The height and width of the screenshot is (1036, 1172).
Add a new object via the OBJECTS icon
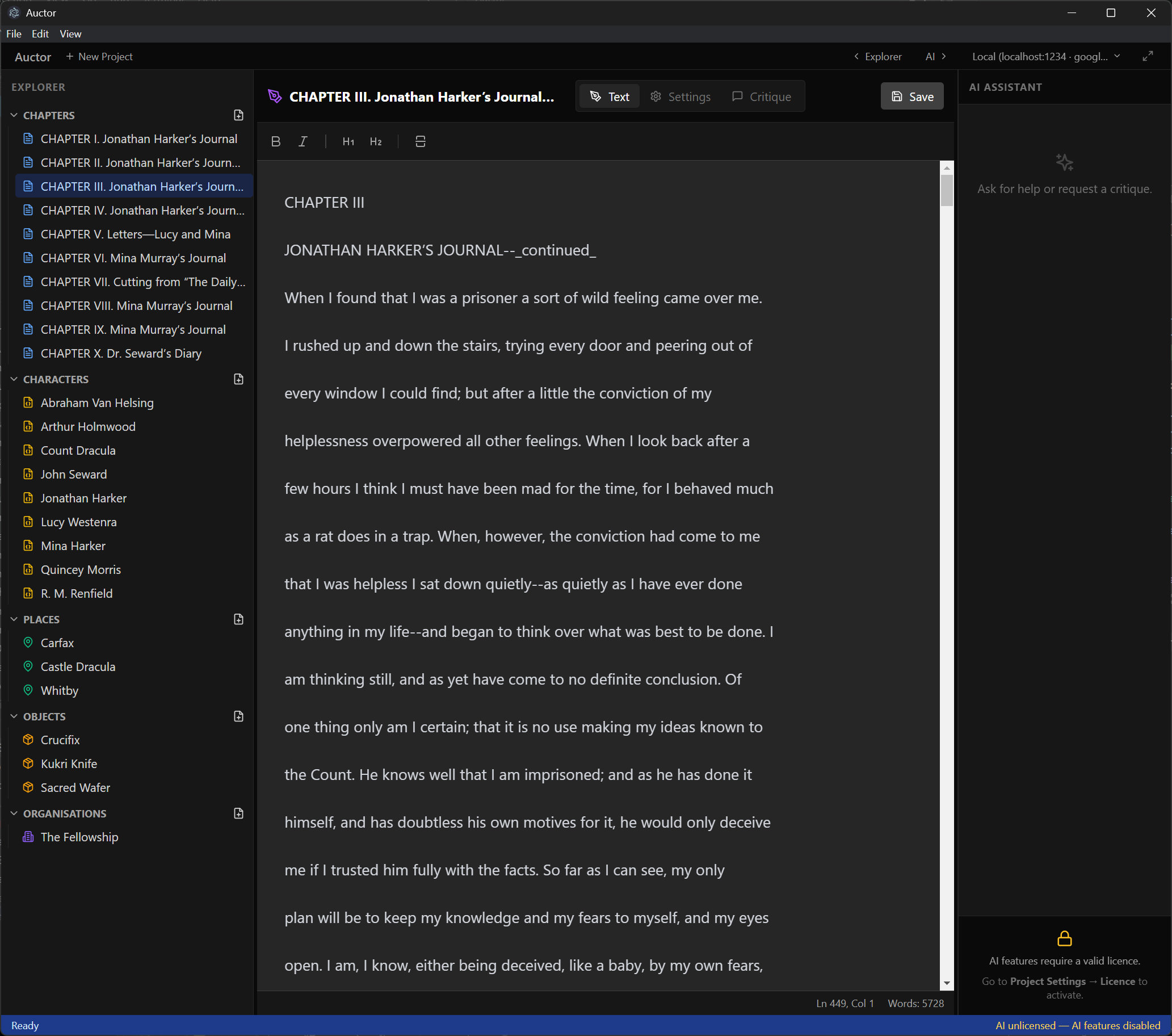point(238,716)
